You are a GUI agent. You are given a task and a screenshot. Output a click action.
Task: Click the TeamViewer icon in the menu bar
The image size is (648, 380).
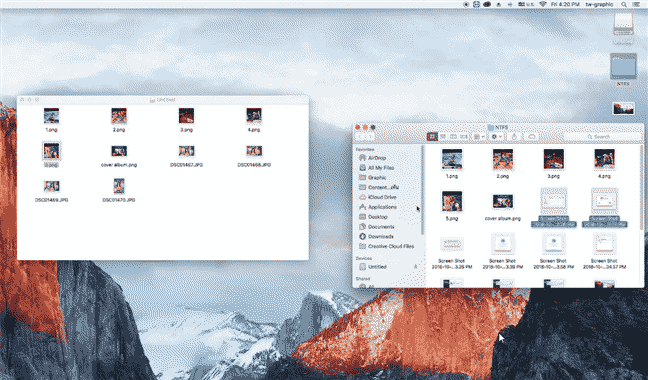[476, 4]
